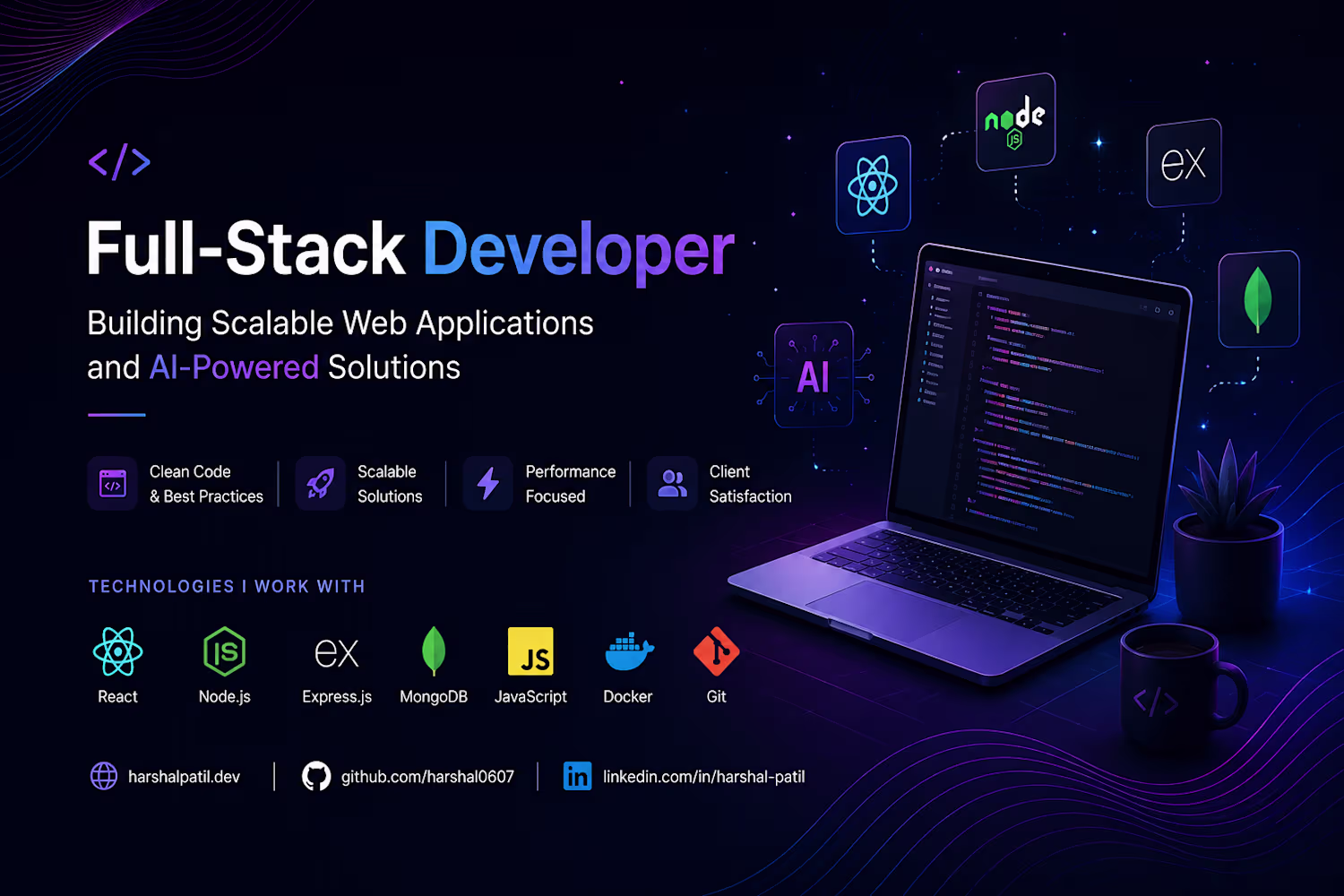Viewport: 1344px width, 896px height.
Task: Select the green Node.js hexagon icon above Node.js label
Action: coord(224,651)
